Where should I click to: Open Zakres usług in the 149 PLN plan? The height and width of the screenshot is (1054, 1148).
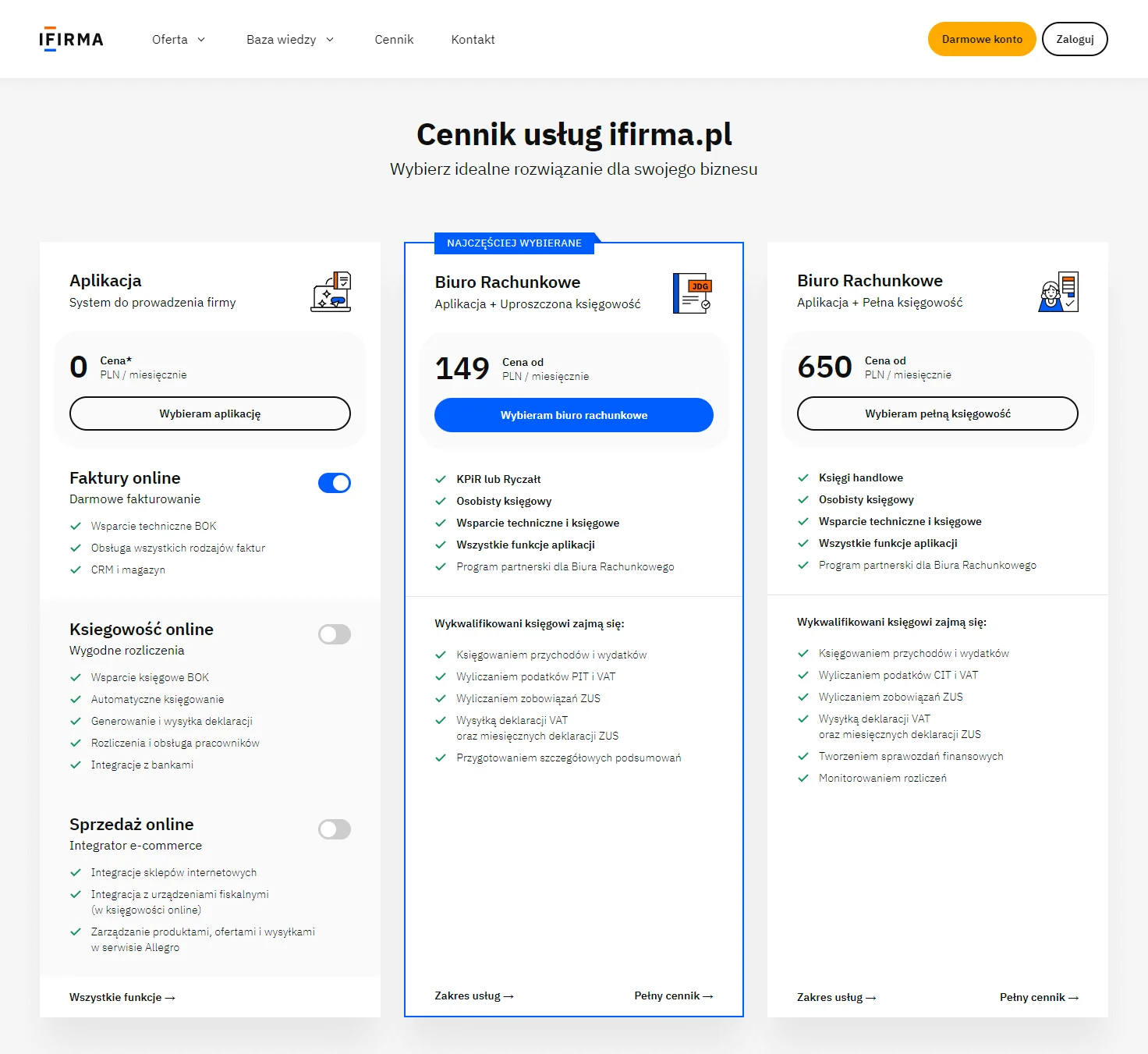tap(473, 995)
